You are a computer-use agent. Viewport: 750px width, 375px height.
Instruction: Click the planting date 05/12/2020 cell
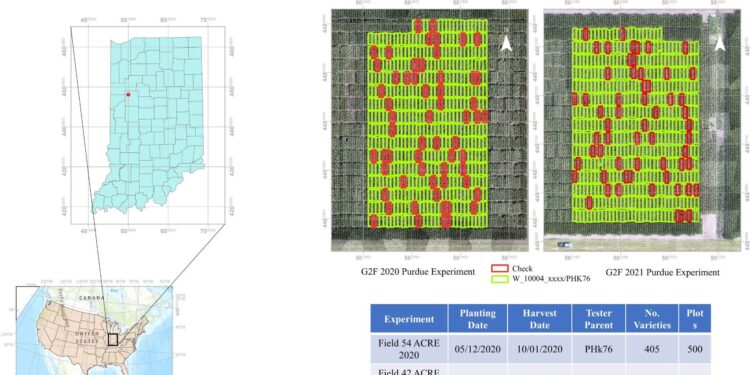point(477,349)
